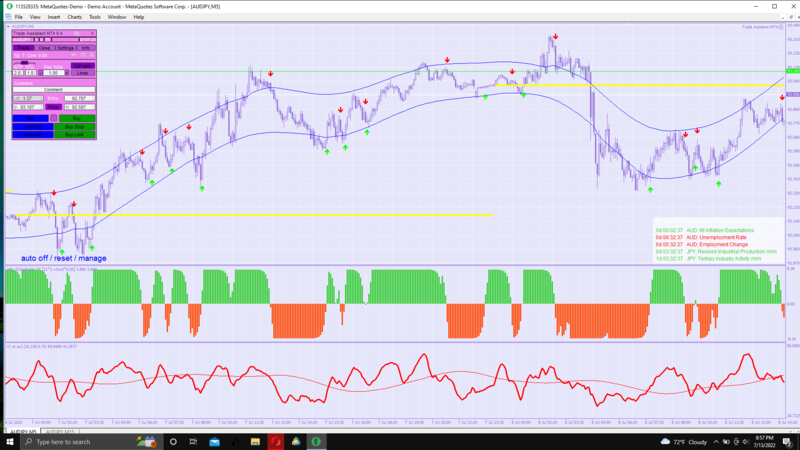The image size is (800, 450).
Task: Click the Risk % value field
Action: [x=54, y=73]
